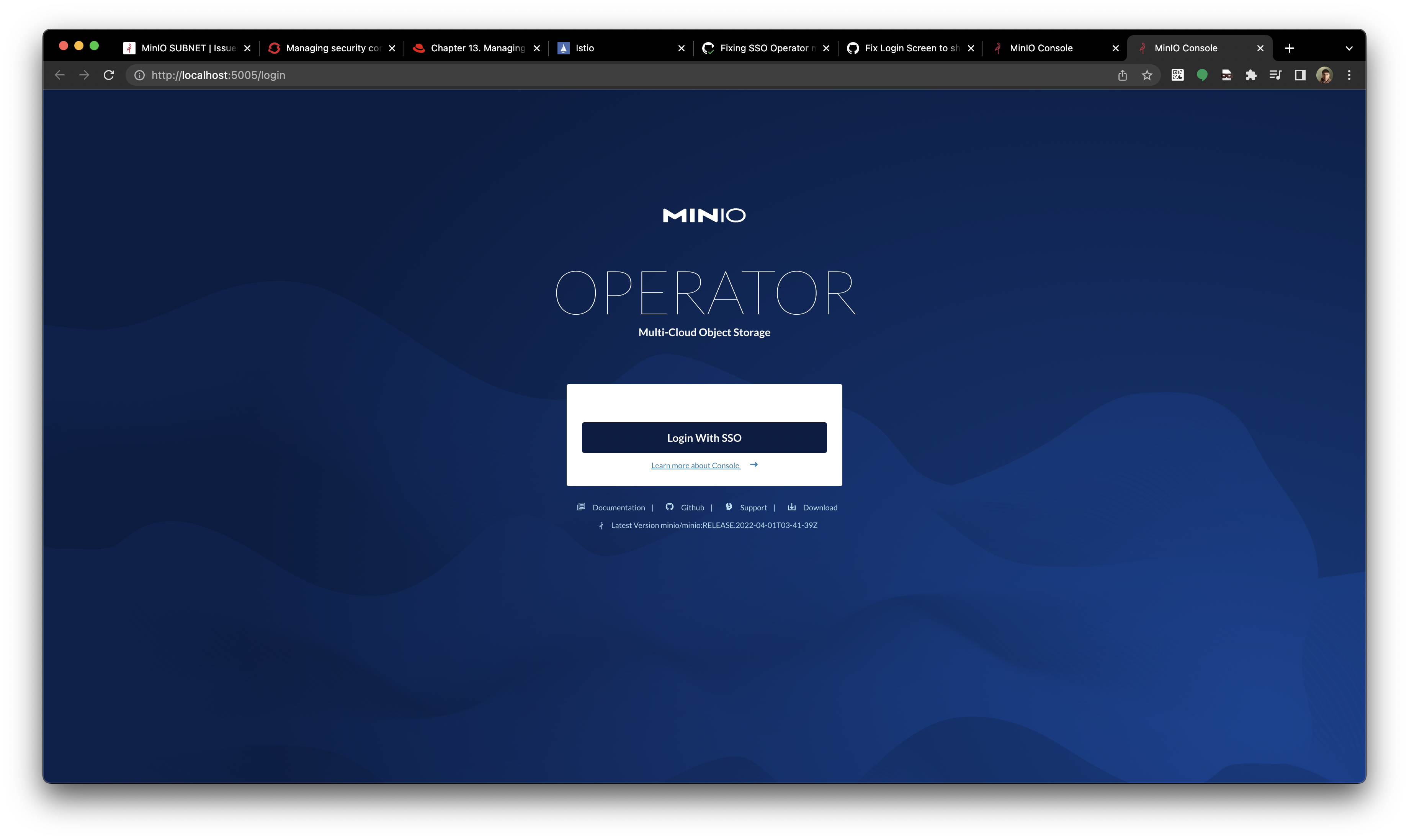Click the QR code extension icon
This screenshot has height=840, width=1409.
coord(1177,75)
